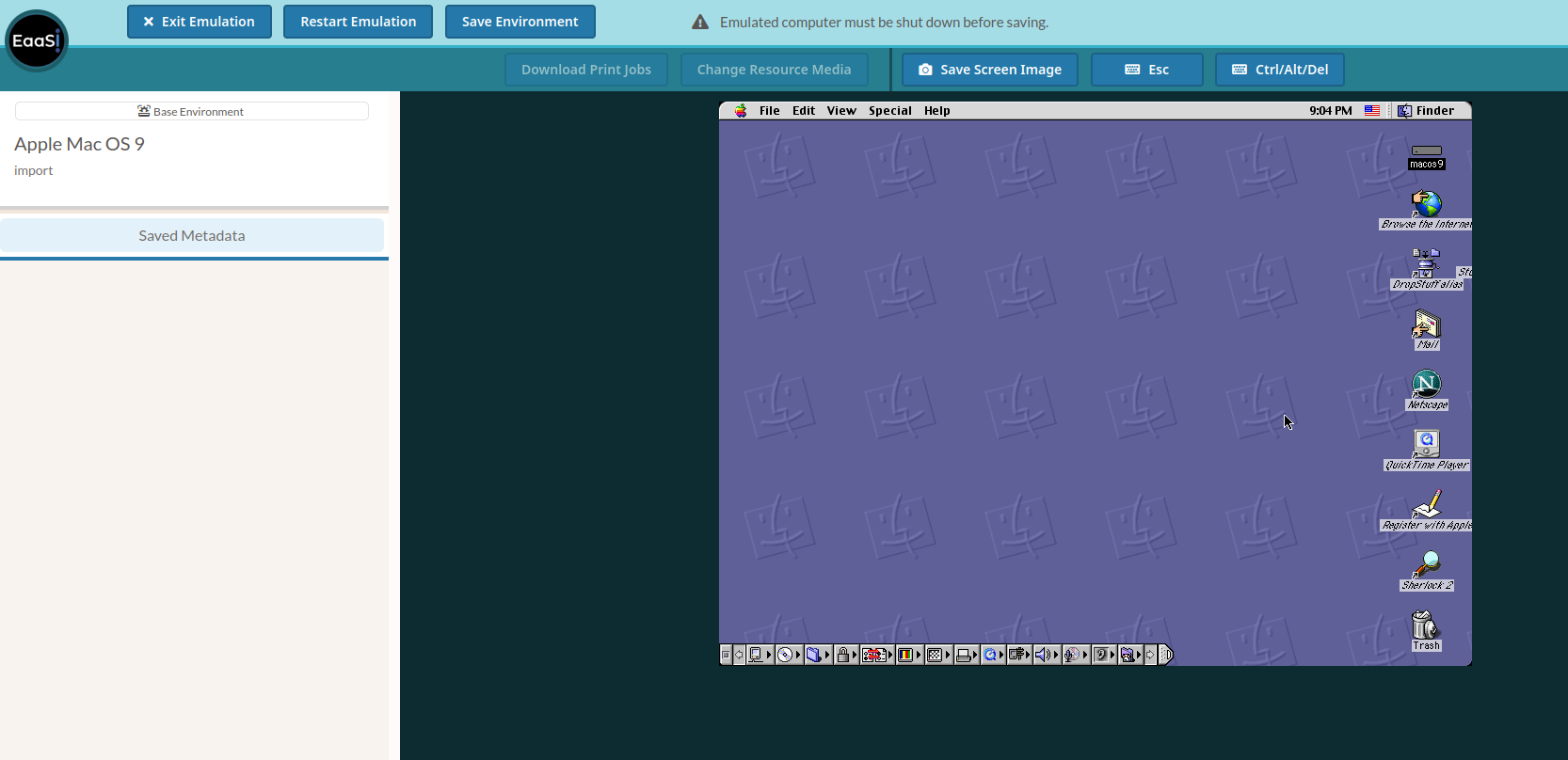Screen dimensions: 1568x760
Task: Click Save Screen Image button
Action: click(x=990, y=70)
